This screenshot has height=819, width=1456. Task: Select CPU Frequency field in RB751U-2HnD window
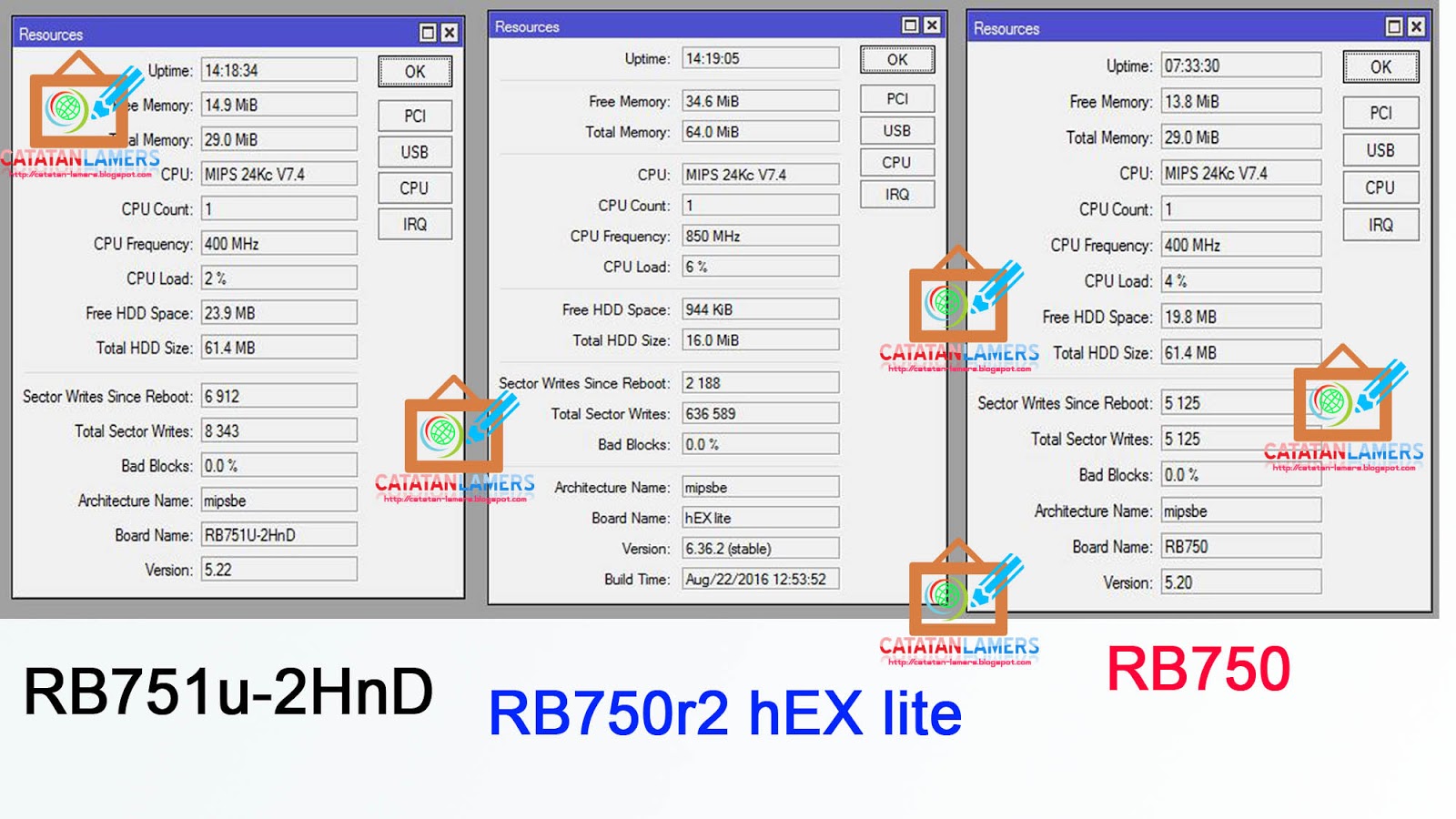[x=279, y=244]
